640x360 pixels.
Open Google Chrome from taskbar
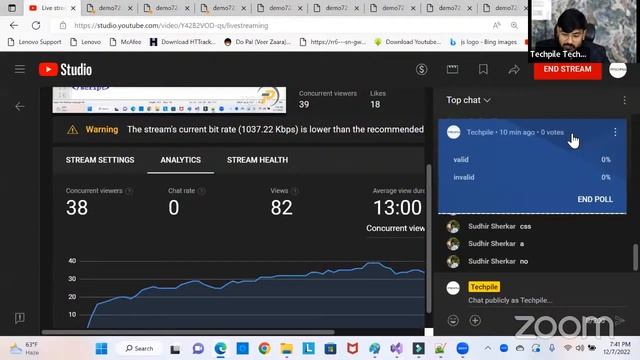(x=264, y=349)
